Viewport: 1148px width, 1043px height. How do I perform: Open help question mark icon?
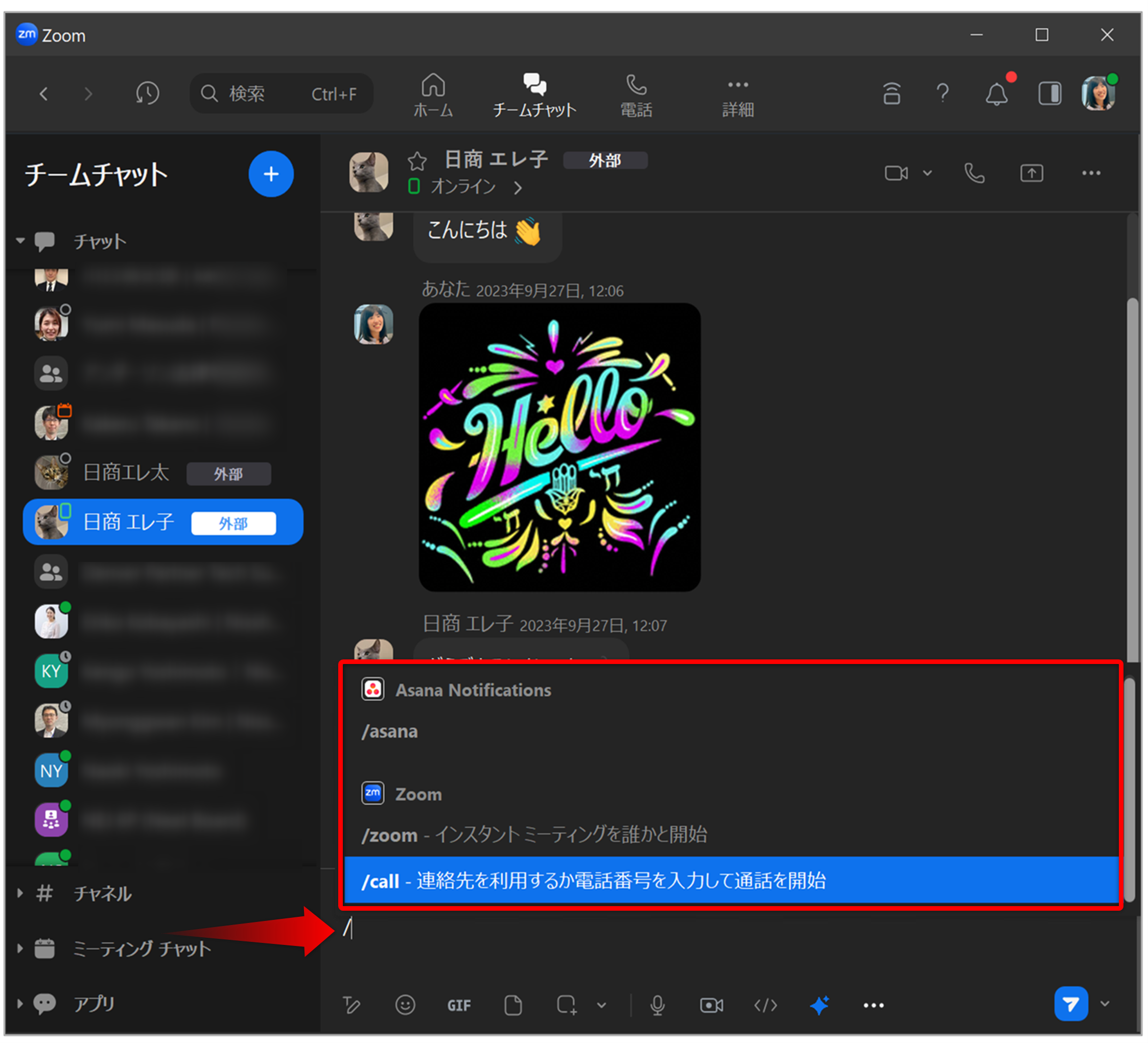coord(943,93)
